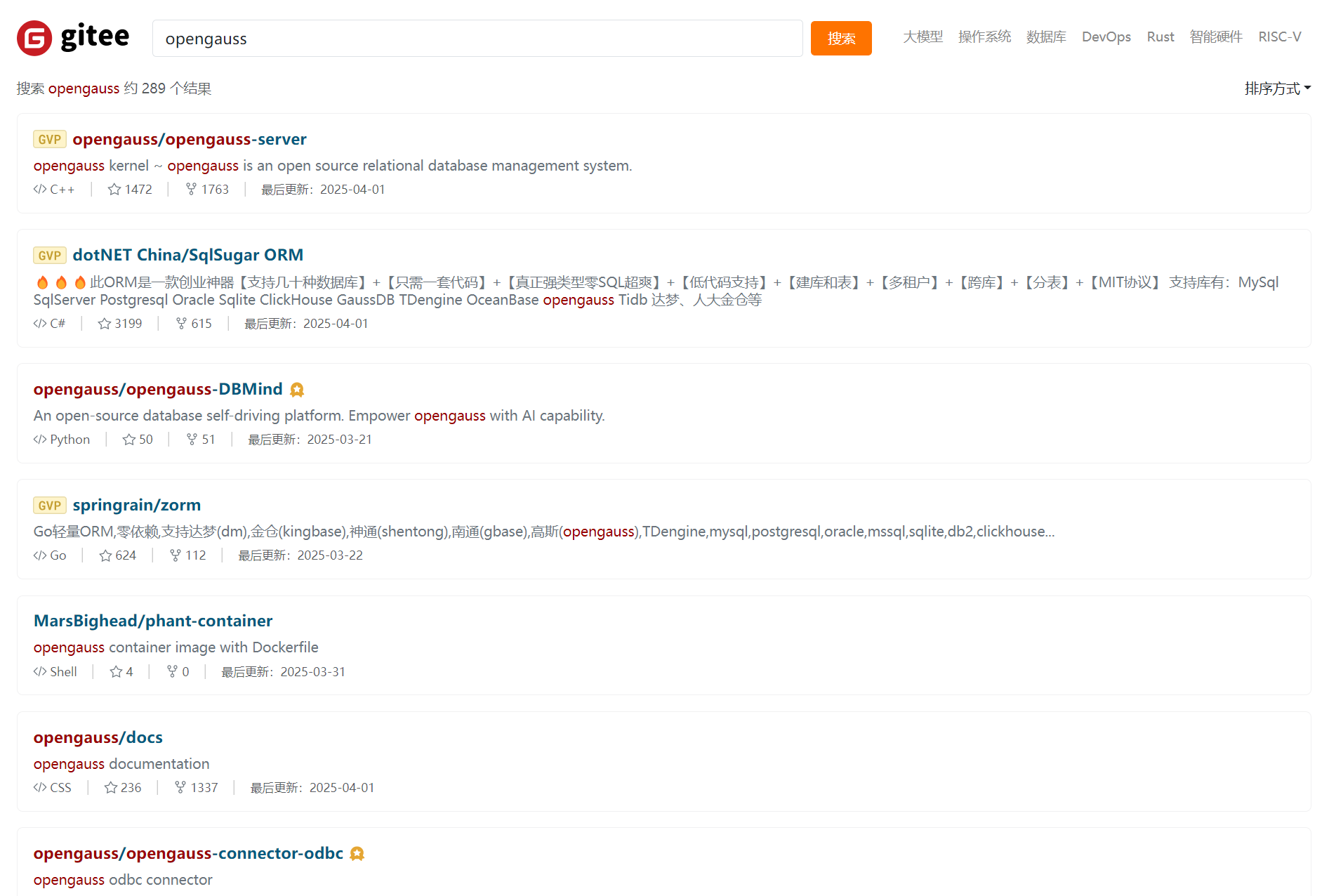This screenshot has height=896, width=1329.
Task: Select the RISC-V topic
Action: coord(1279,37)
